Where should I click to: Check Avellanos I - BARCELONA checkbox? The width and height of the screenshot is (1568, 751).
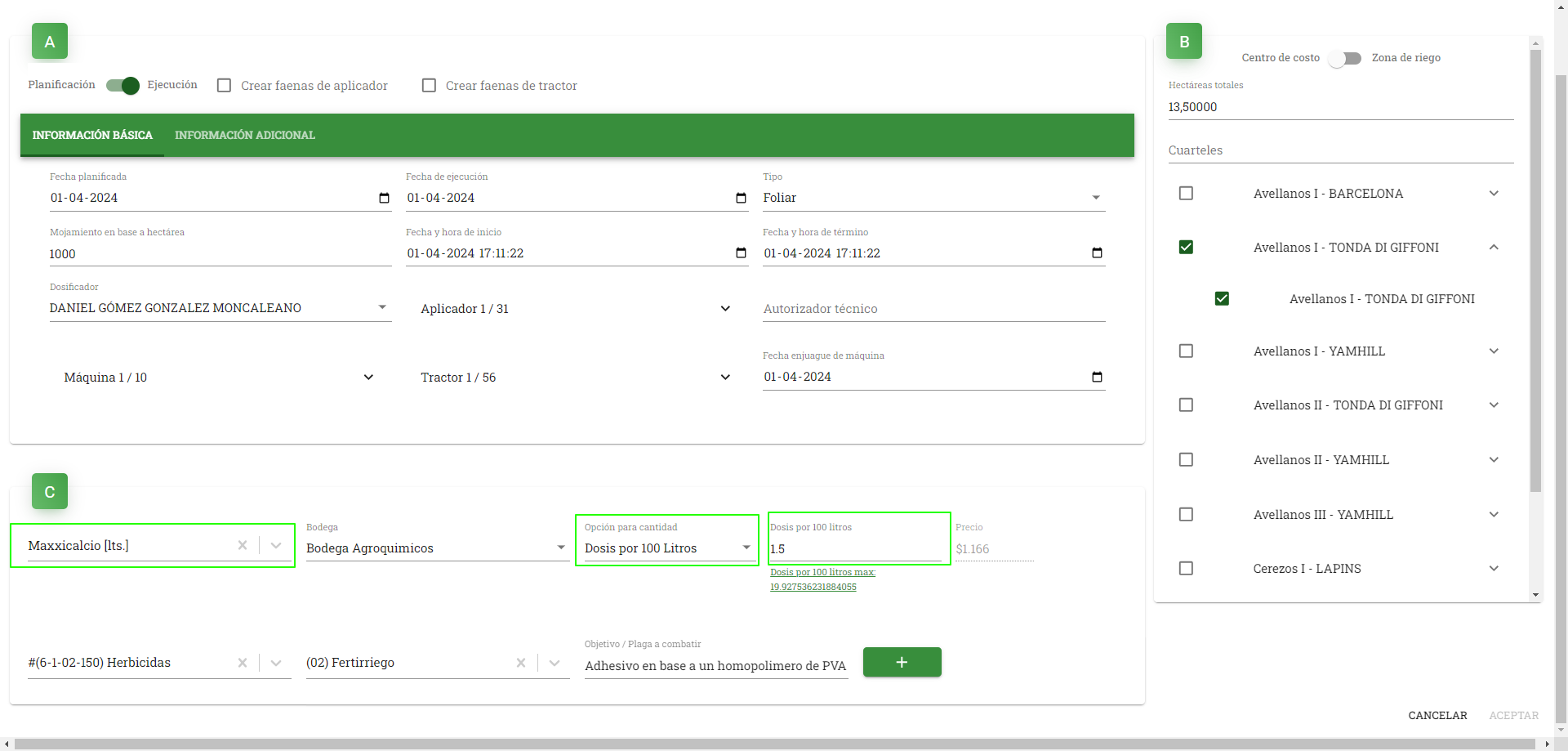coord(1186,193)
